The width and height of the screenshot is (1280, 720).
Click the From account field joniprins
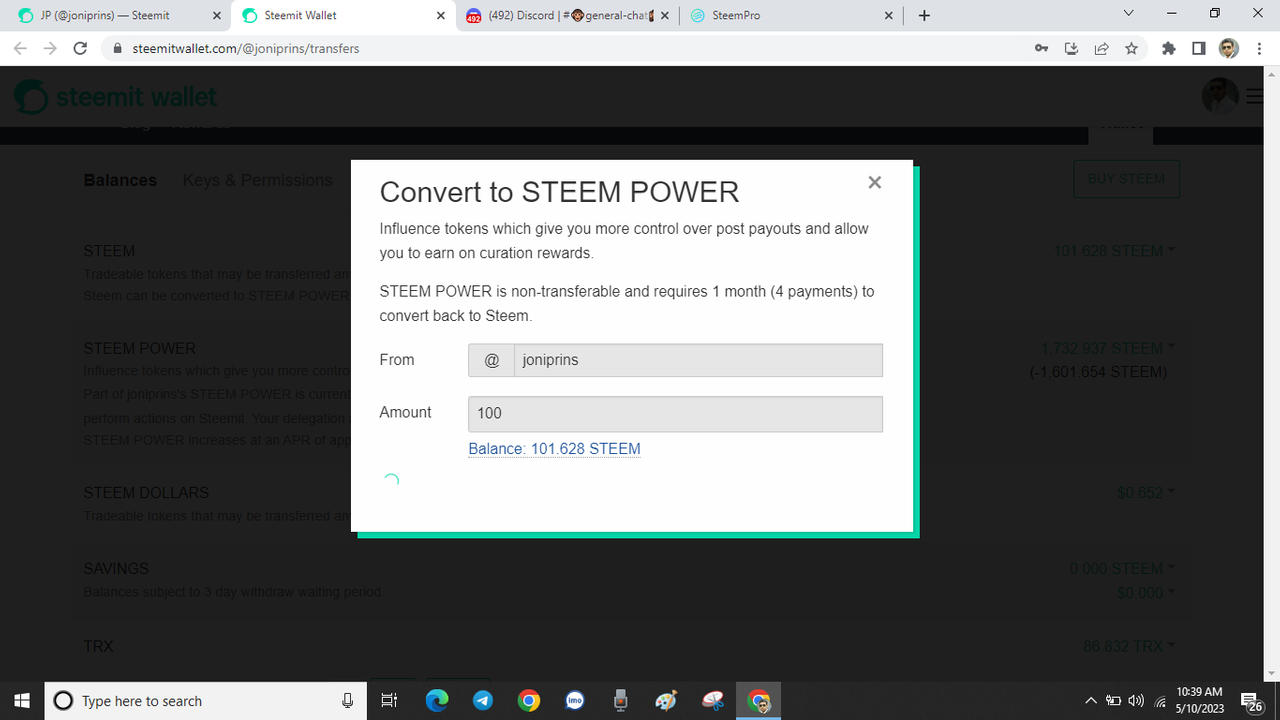(698, 360)
